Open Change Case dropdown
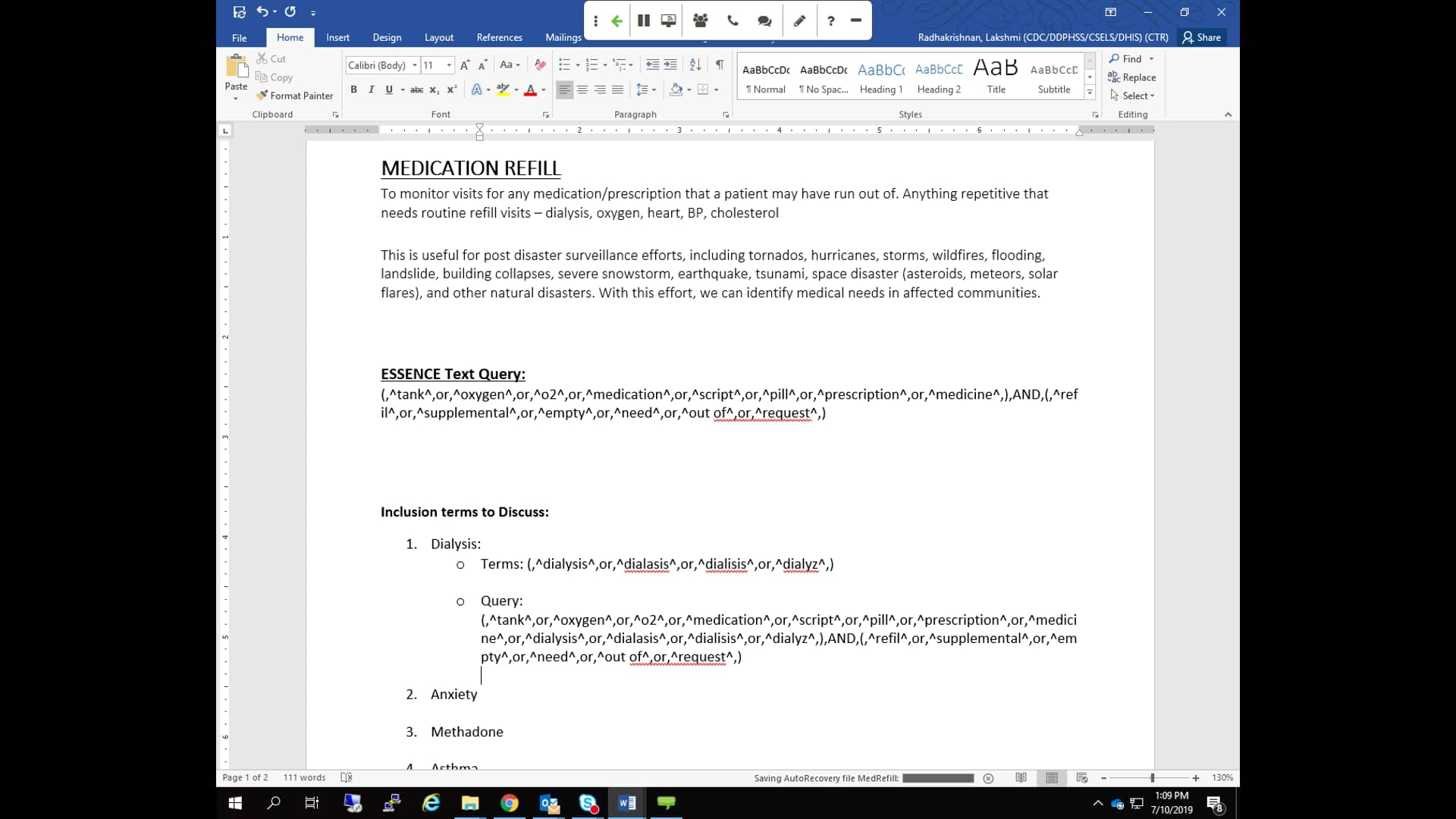This screenshot has width=1456, height=819. tap(510, 65)
